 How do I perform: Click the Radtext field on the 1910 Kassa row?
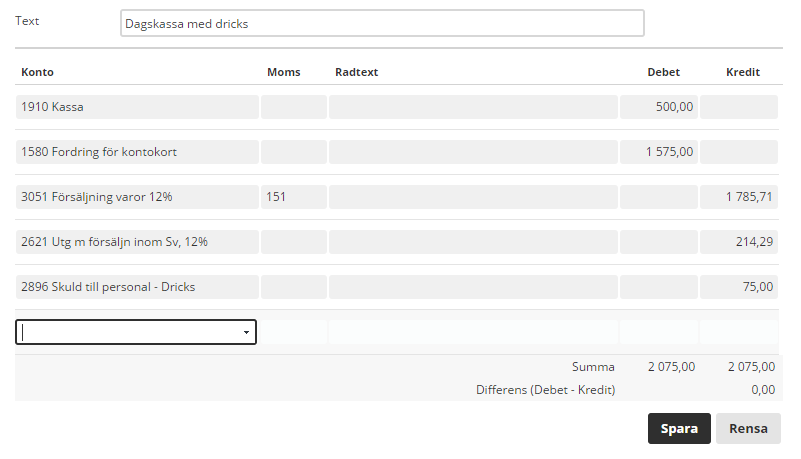(472, 107)
